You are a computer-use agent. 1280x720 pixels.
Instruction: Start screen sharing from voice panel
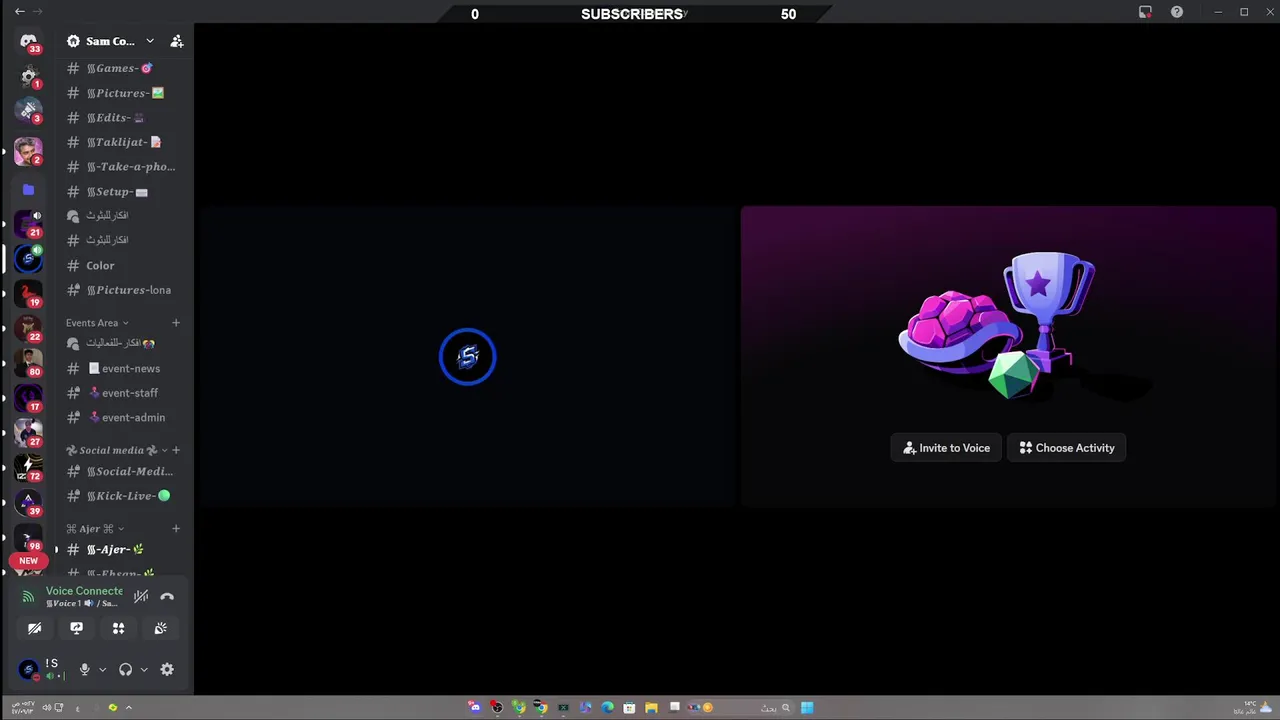pos(76,628)
